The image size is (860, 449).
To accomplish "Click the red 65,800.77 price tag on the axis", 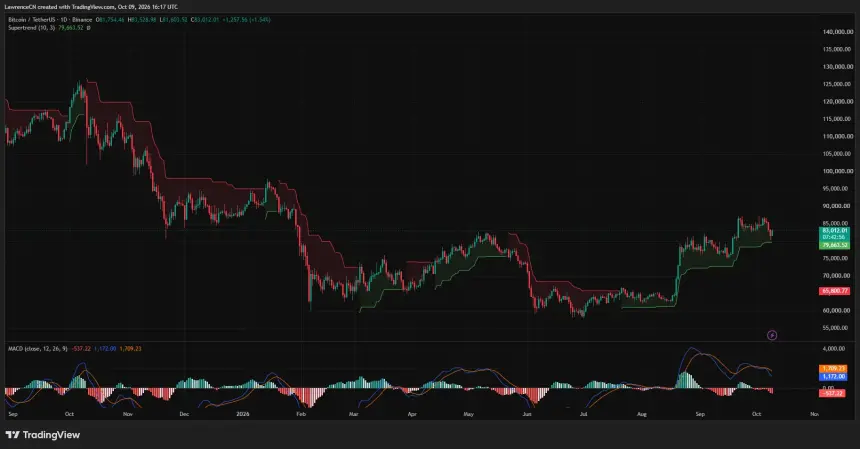I will pos(834,291).
